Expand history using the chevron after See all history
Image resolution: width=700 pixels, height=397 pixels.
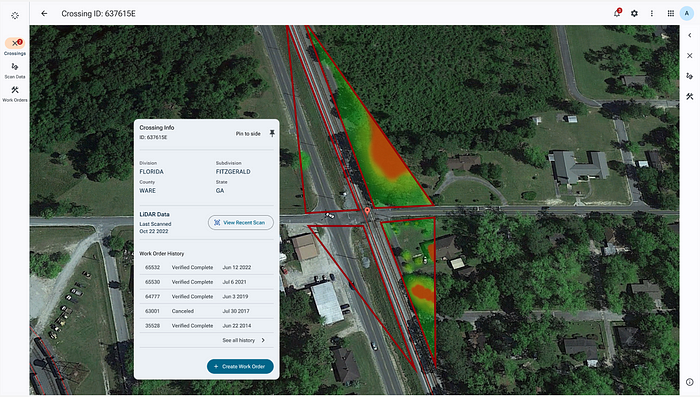tap(263, 340)
